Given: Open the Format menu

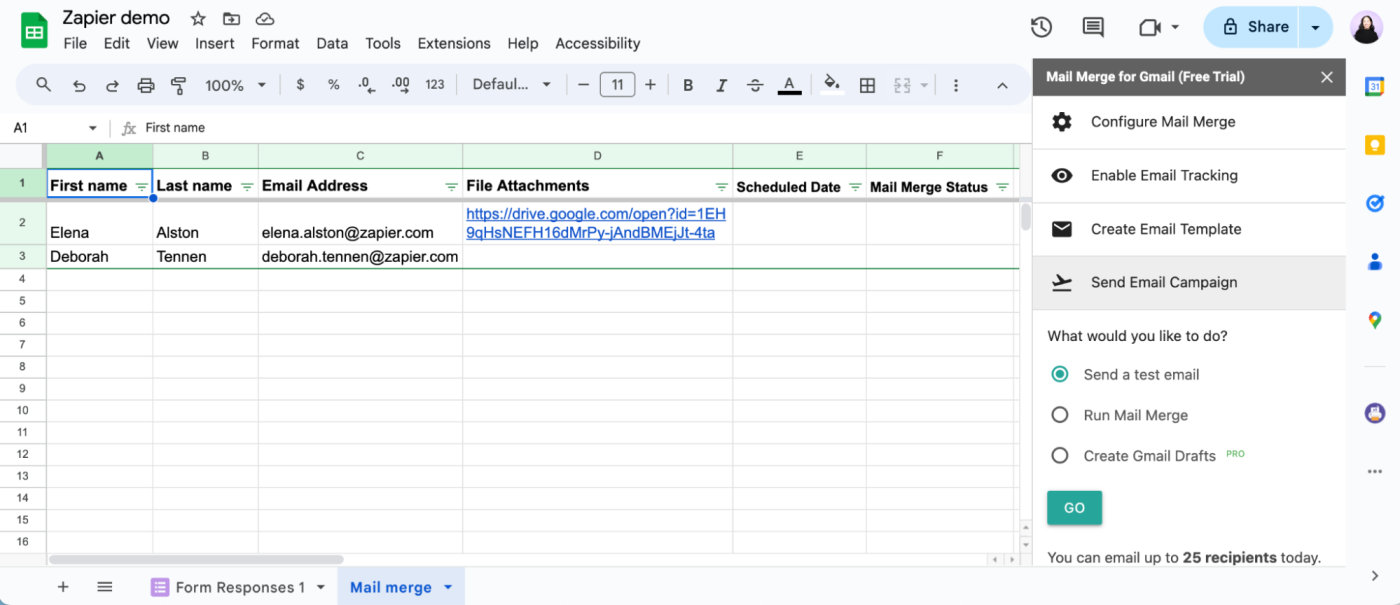Looking at the screenshot, I should (x=275, y=43).
